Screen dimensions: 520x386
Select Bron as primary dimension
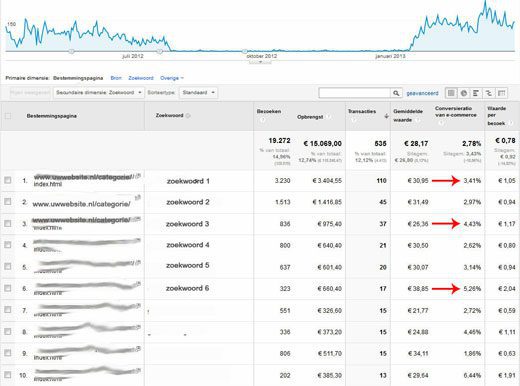click(x=116, y=78)
